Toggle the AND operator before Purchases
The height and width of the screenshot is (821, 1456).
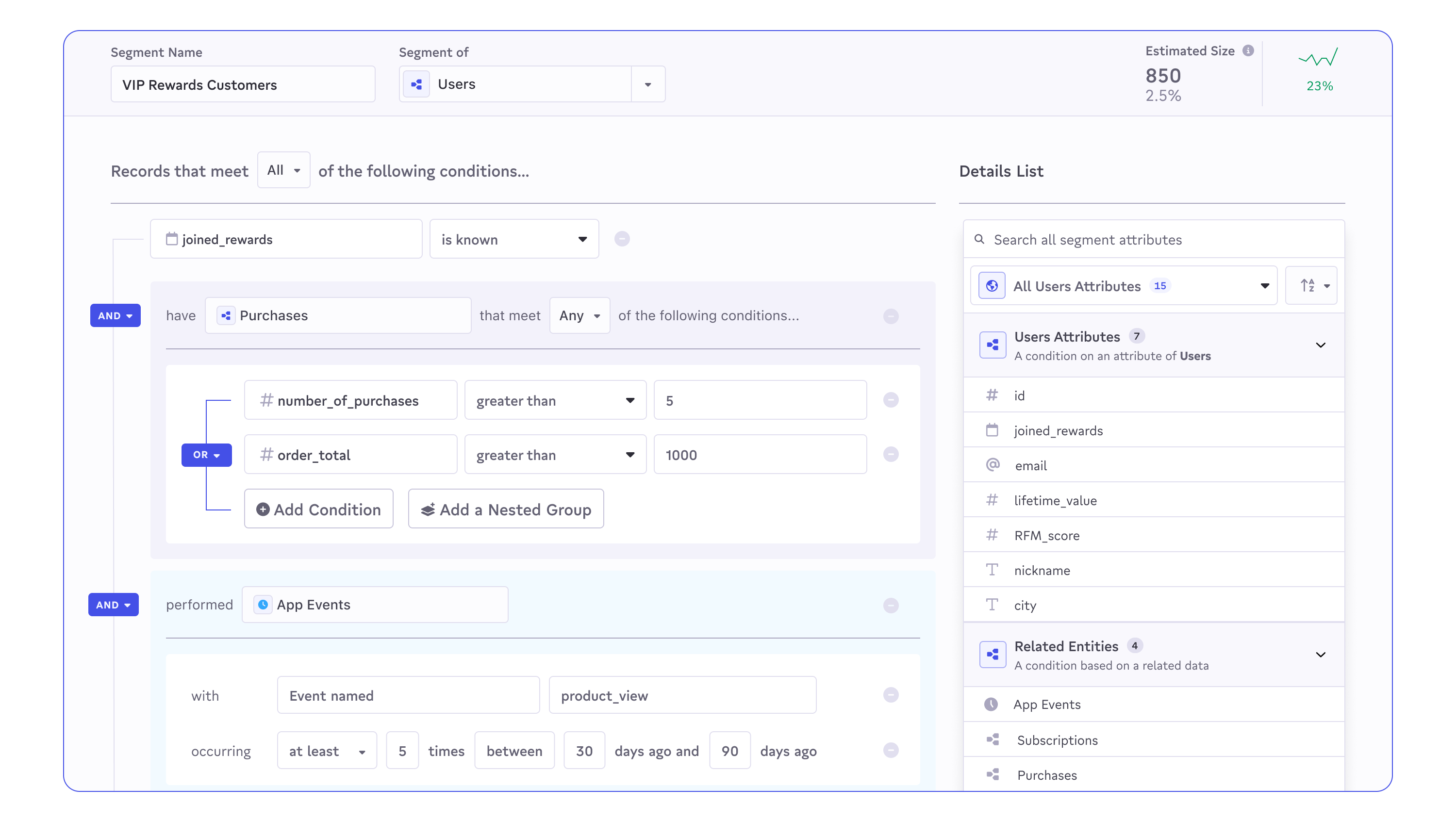[x=116, y=316]
